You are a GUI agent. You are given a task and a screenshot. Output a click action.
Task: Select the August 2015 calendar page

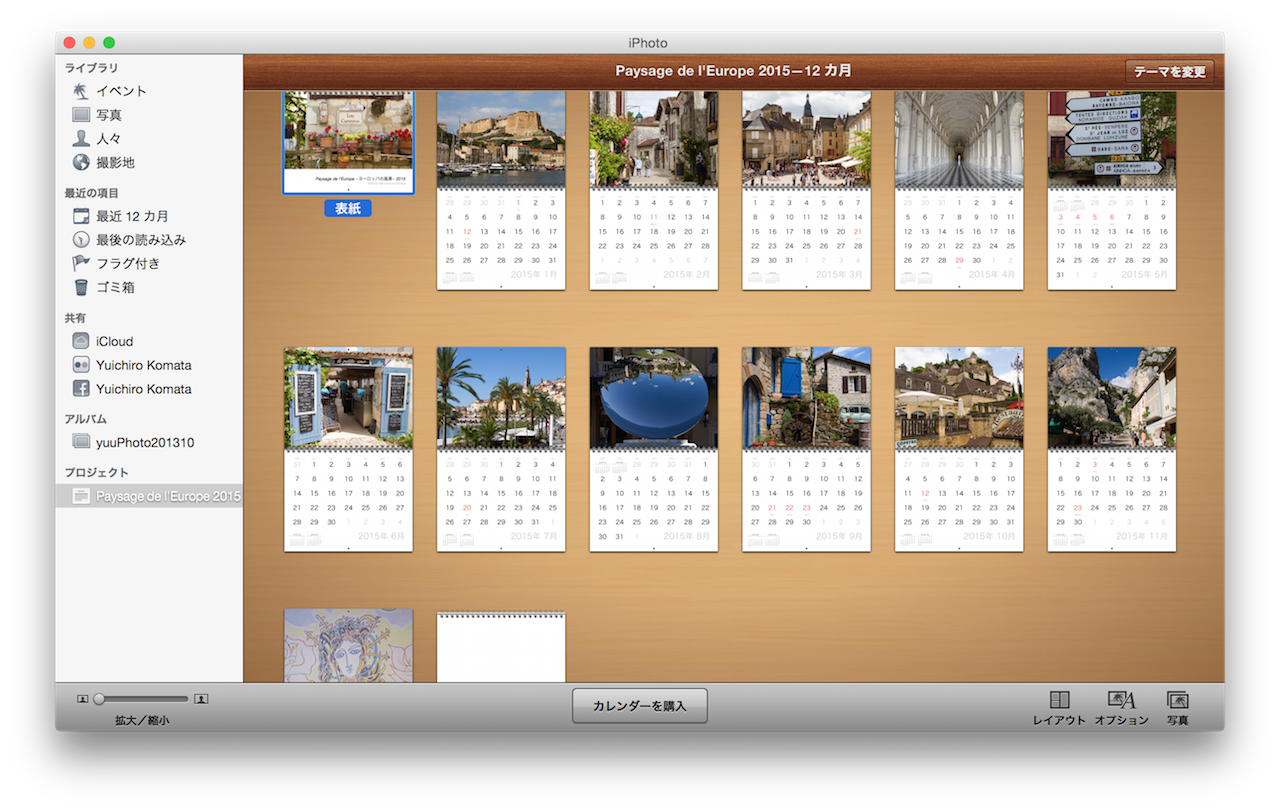pos(654,449)
